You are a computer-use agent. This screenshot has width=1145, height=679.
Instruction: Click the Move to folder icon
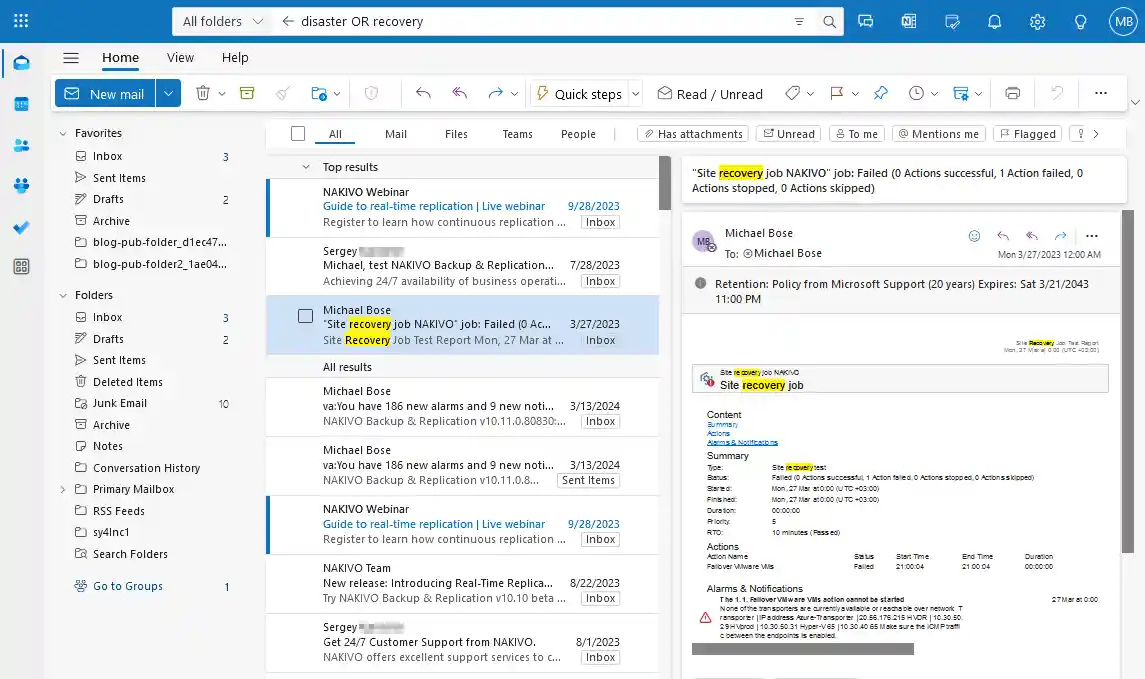[319, 93]
